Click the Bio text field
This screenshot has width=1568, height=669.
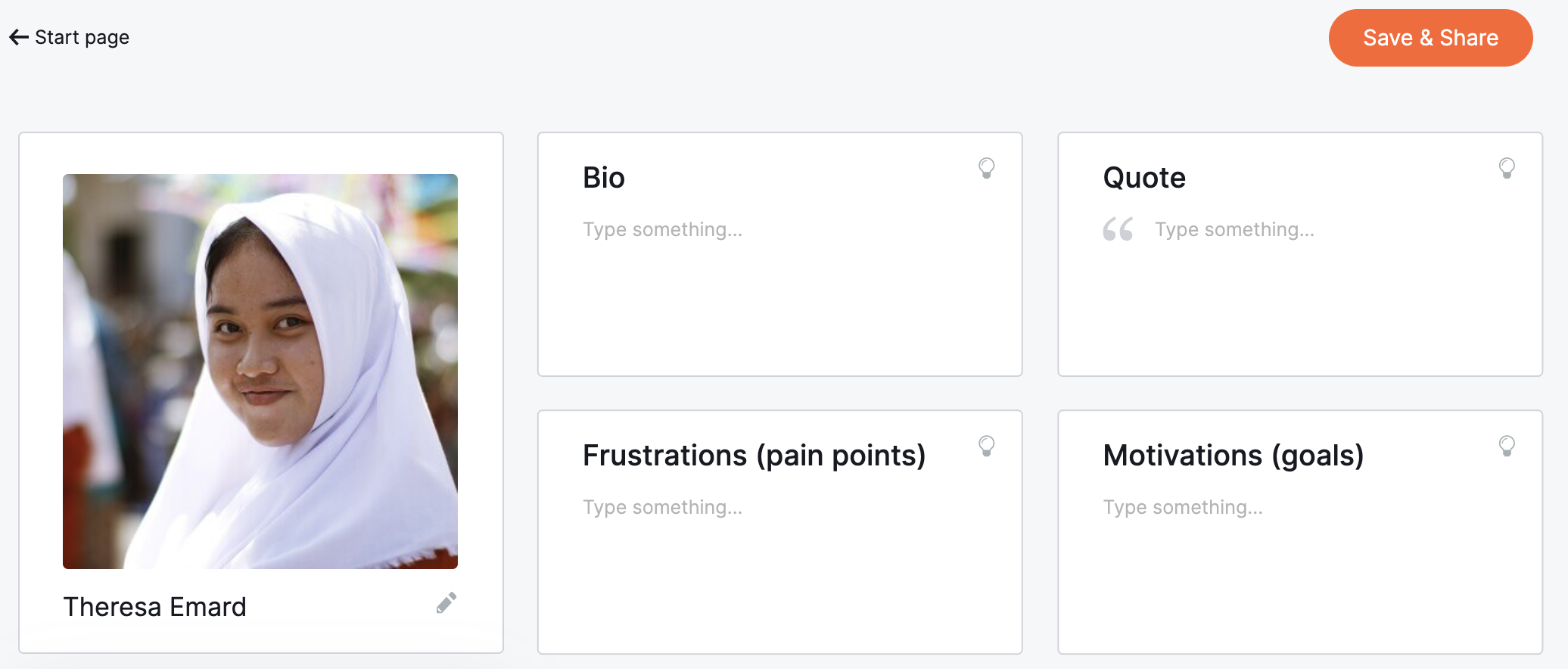(779, 229)
